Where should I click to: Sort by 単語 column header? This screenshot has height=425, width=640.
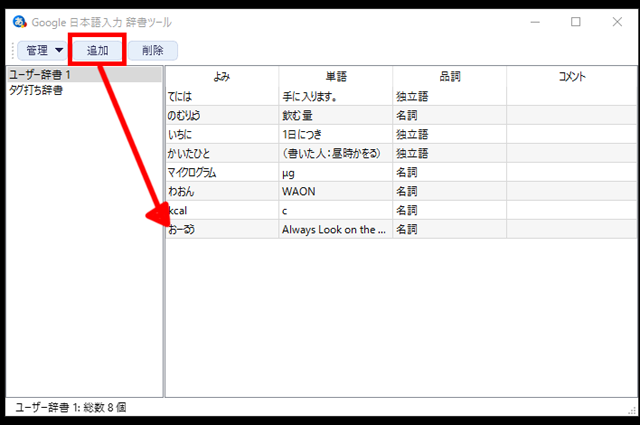[x=336, y=76]
